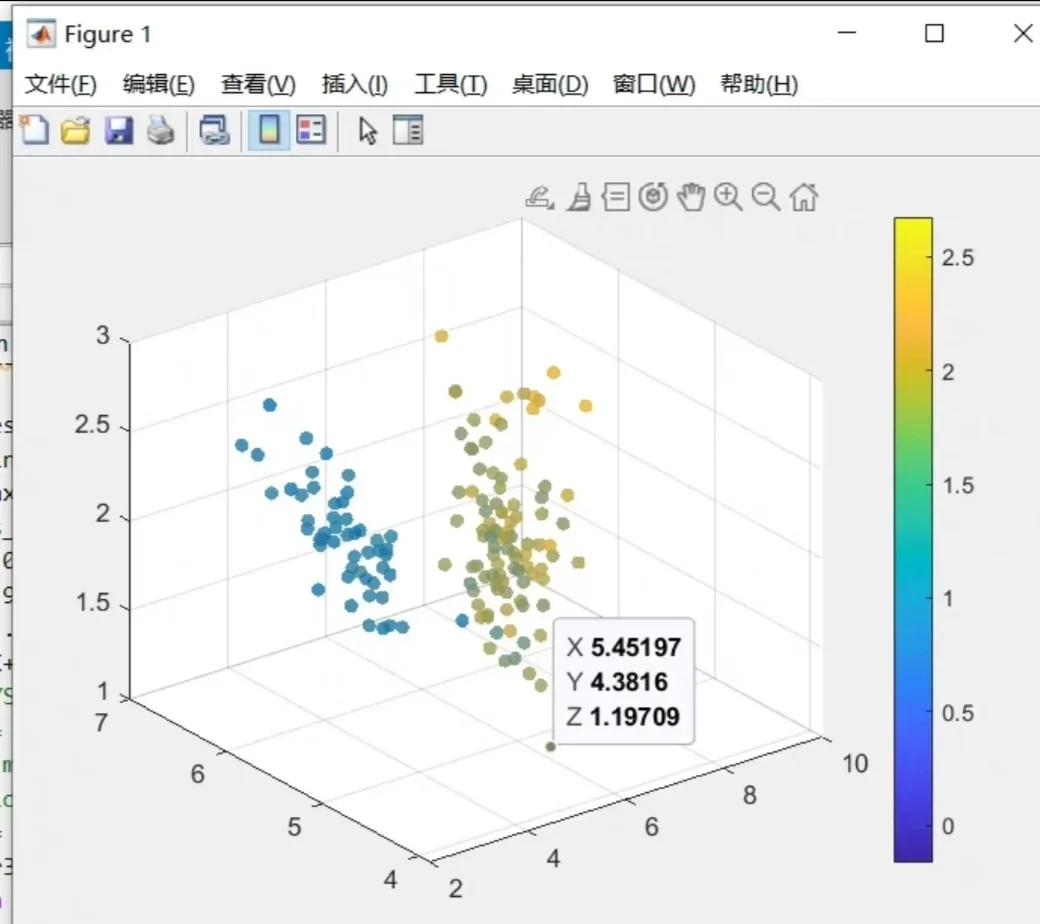
Task: Click the Z-axis label 3
Action: (102, 335)
